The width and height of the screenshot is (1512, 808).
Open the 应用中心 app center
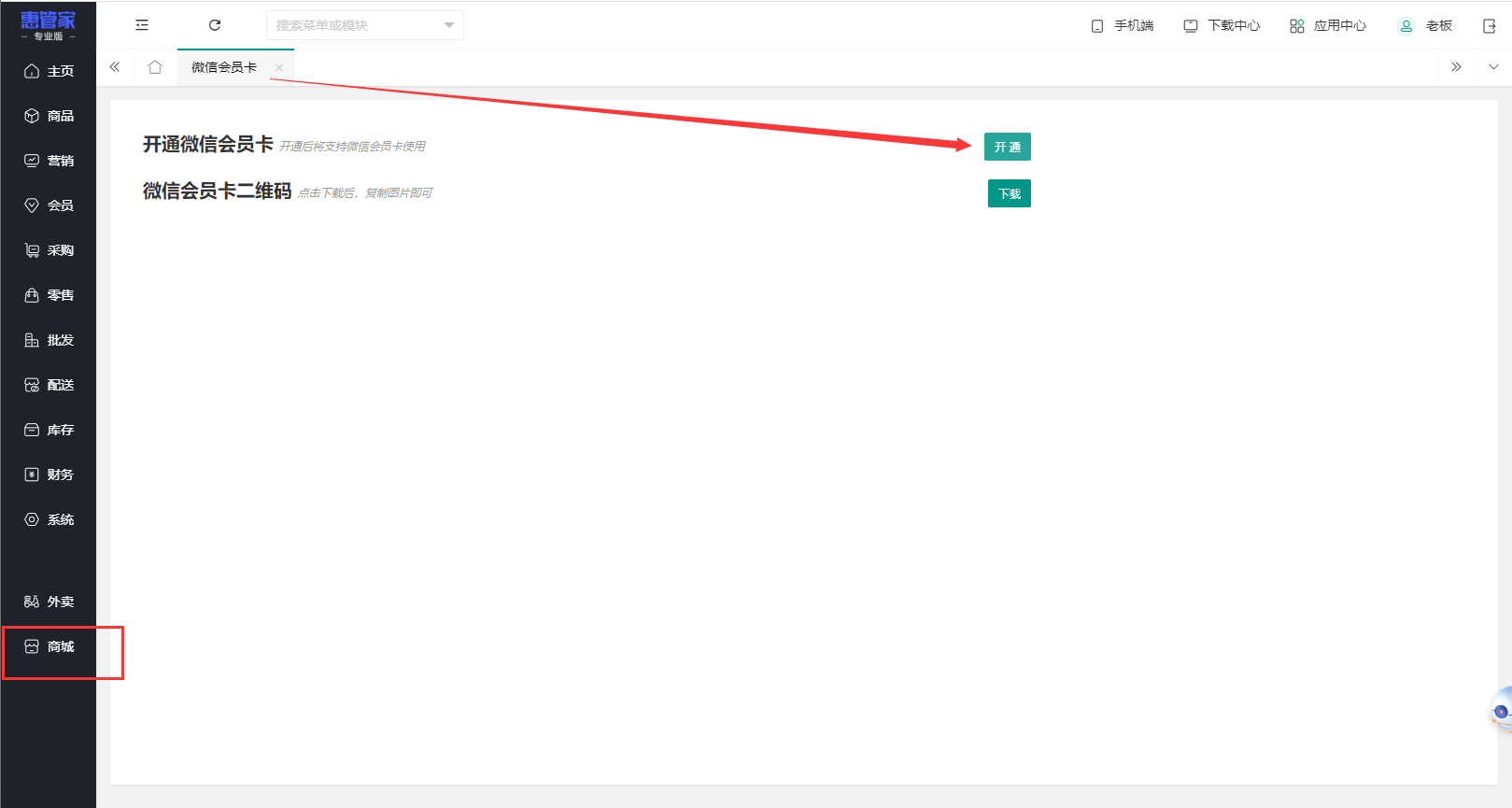[x=1328, y=26]
